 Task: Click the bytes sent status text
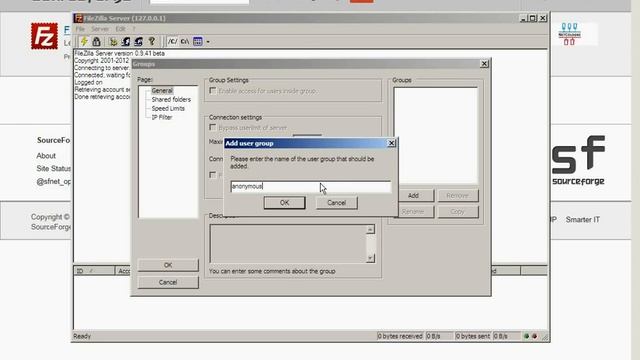473,336
